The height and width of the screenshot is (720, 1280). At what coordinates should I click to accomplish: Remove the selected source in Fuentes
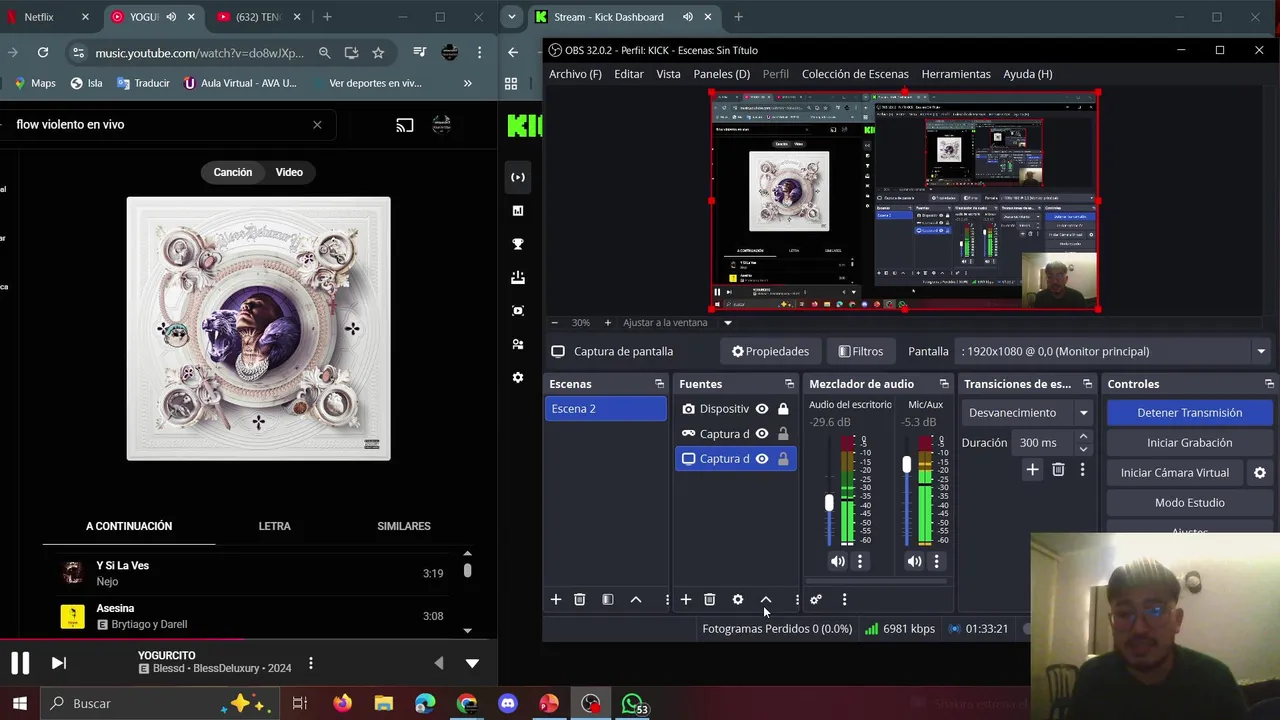pos(710,599)
